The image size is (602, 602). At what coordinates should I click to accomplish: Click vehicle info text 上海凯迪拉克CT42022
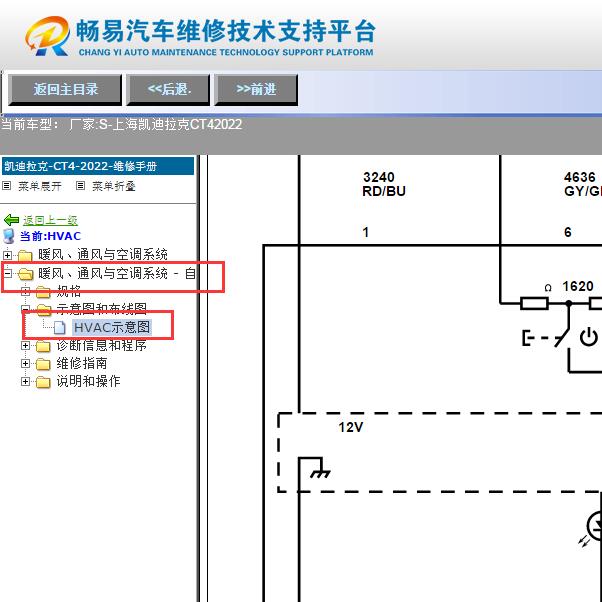pos(177,124)
